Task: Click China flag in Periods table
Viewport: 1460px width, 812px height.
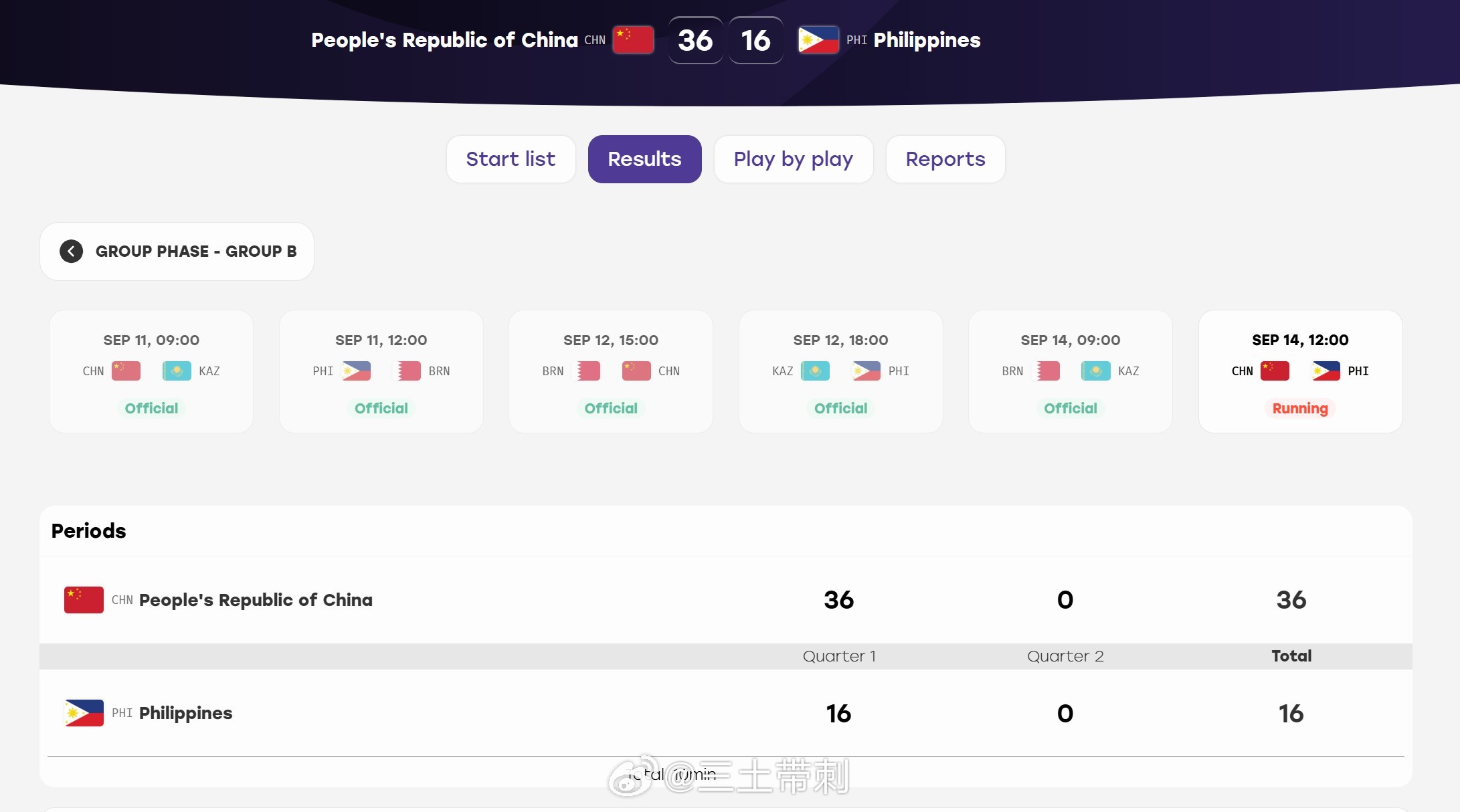Action: click(84, 600)
